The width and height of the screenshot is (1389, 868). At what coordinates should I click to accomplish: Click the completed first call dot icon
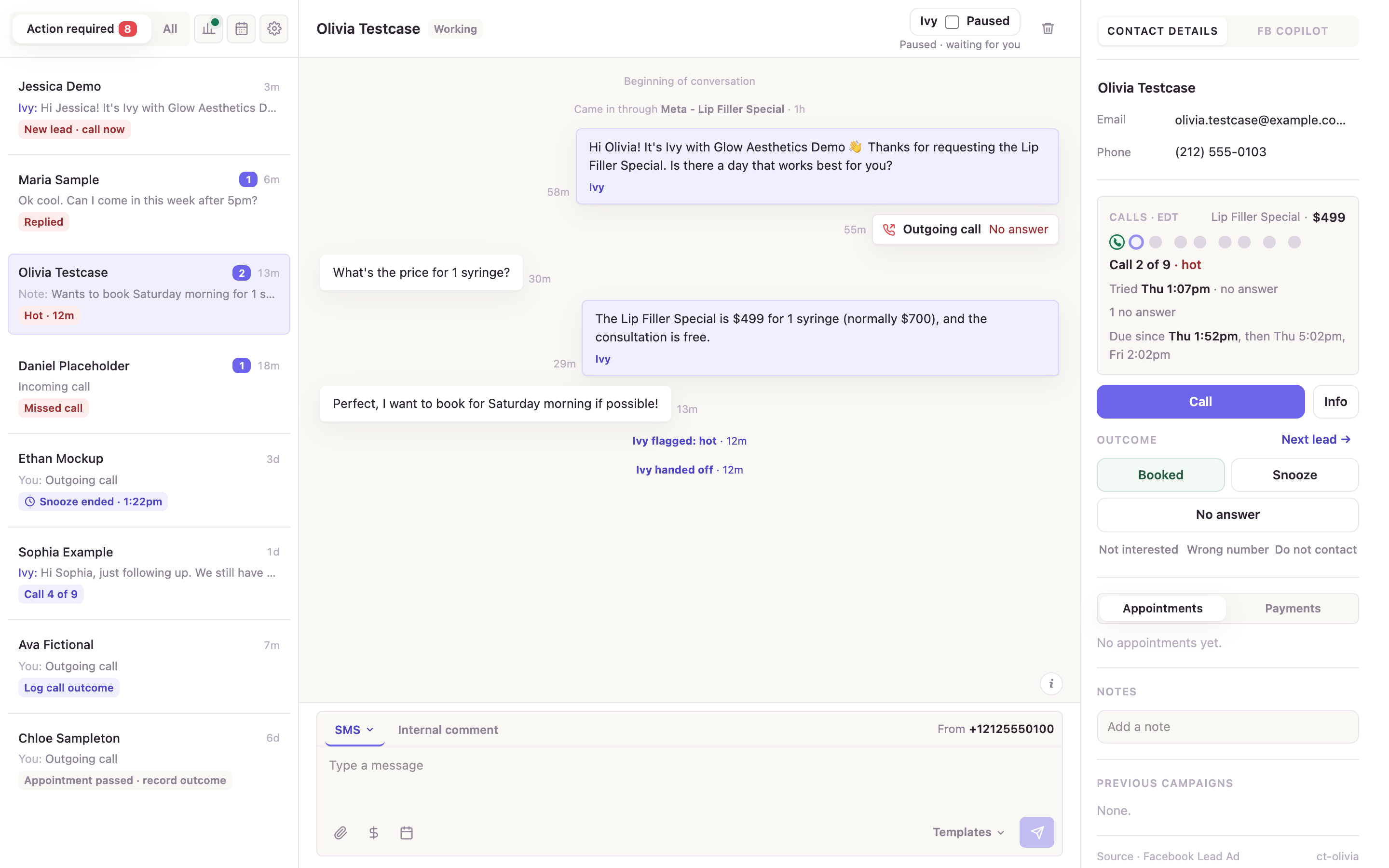click(x=1117, y=242)
